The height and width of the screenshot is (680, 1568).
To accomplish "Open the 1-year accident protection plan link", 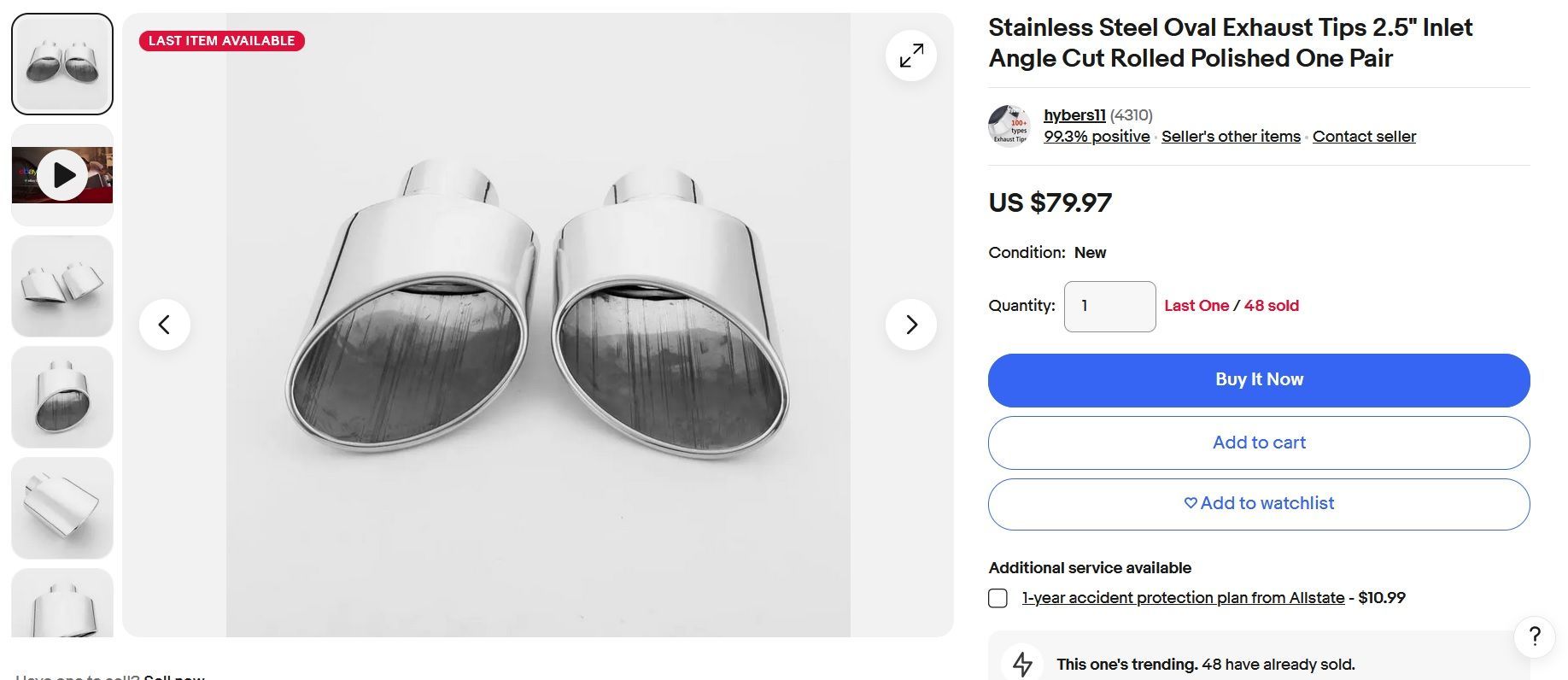I will [x=1183, y=598].
